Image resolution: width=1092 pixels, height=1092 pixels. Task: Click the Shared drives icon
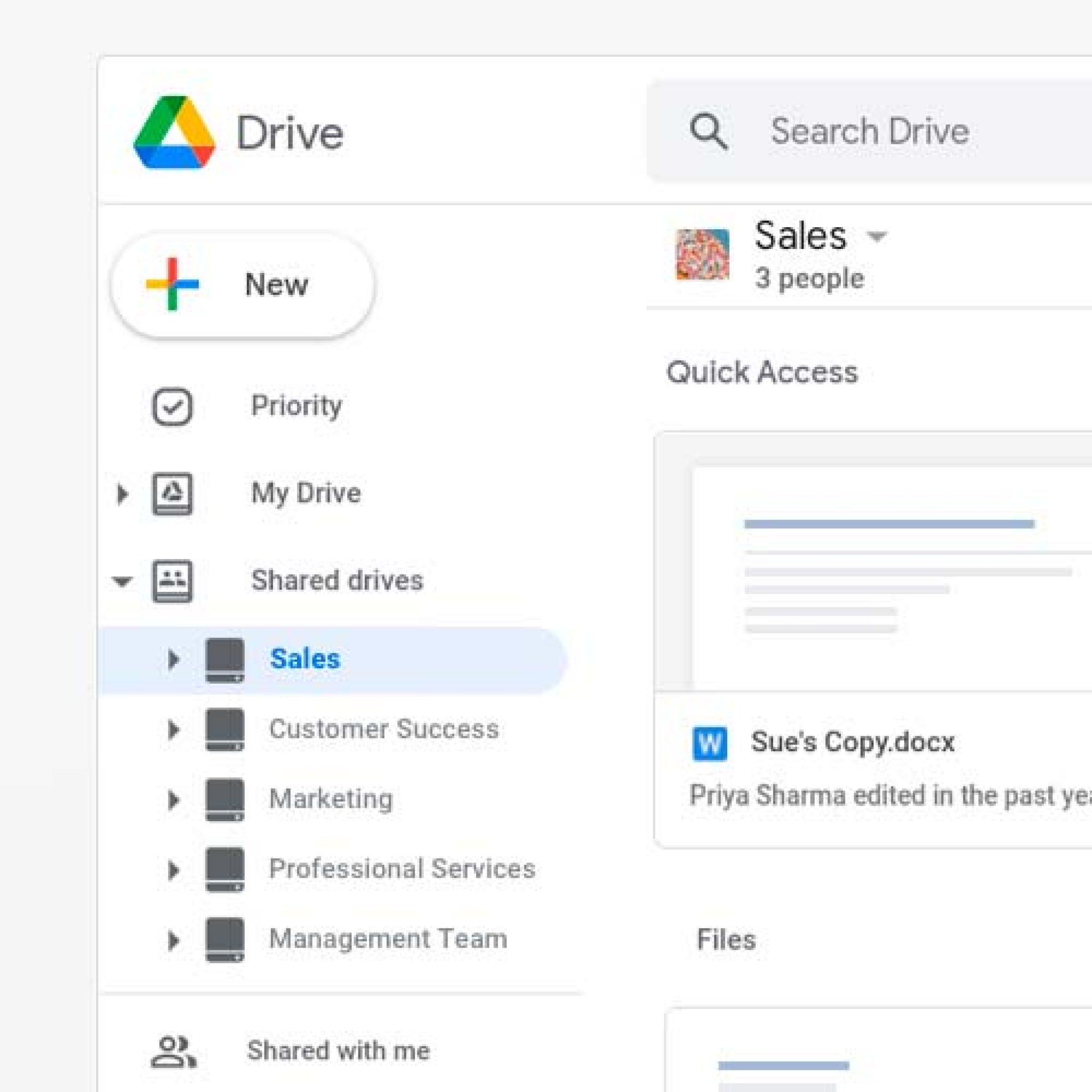(x=172, y=581)
